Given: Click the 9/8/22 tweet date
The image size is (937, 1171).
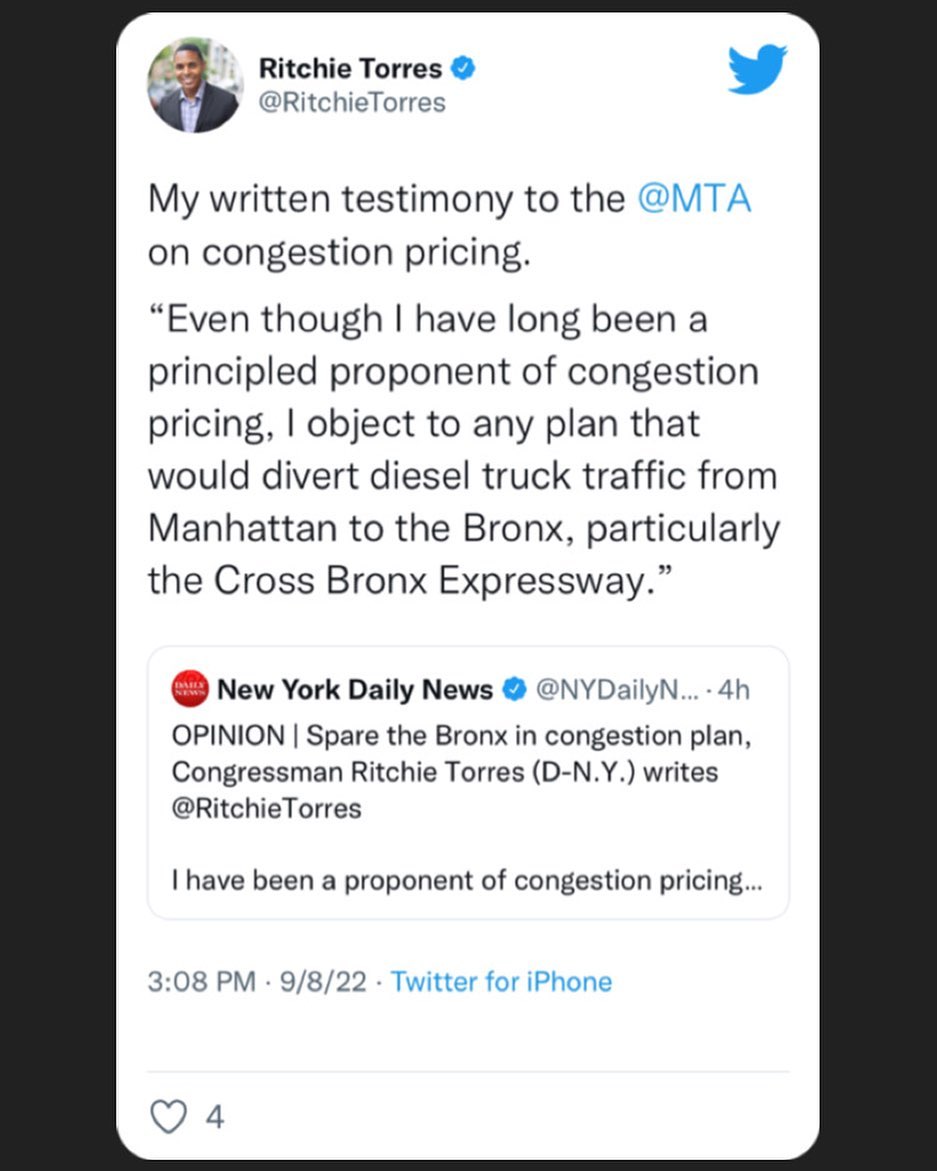Looking at the screenshot, I should (x=323, y=981).
